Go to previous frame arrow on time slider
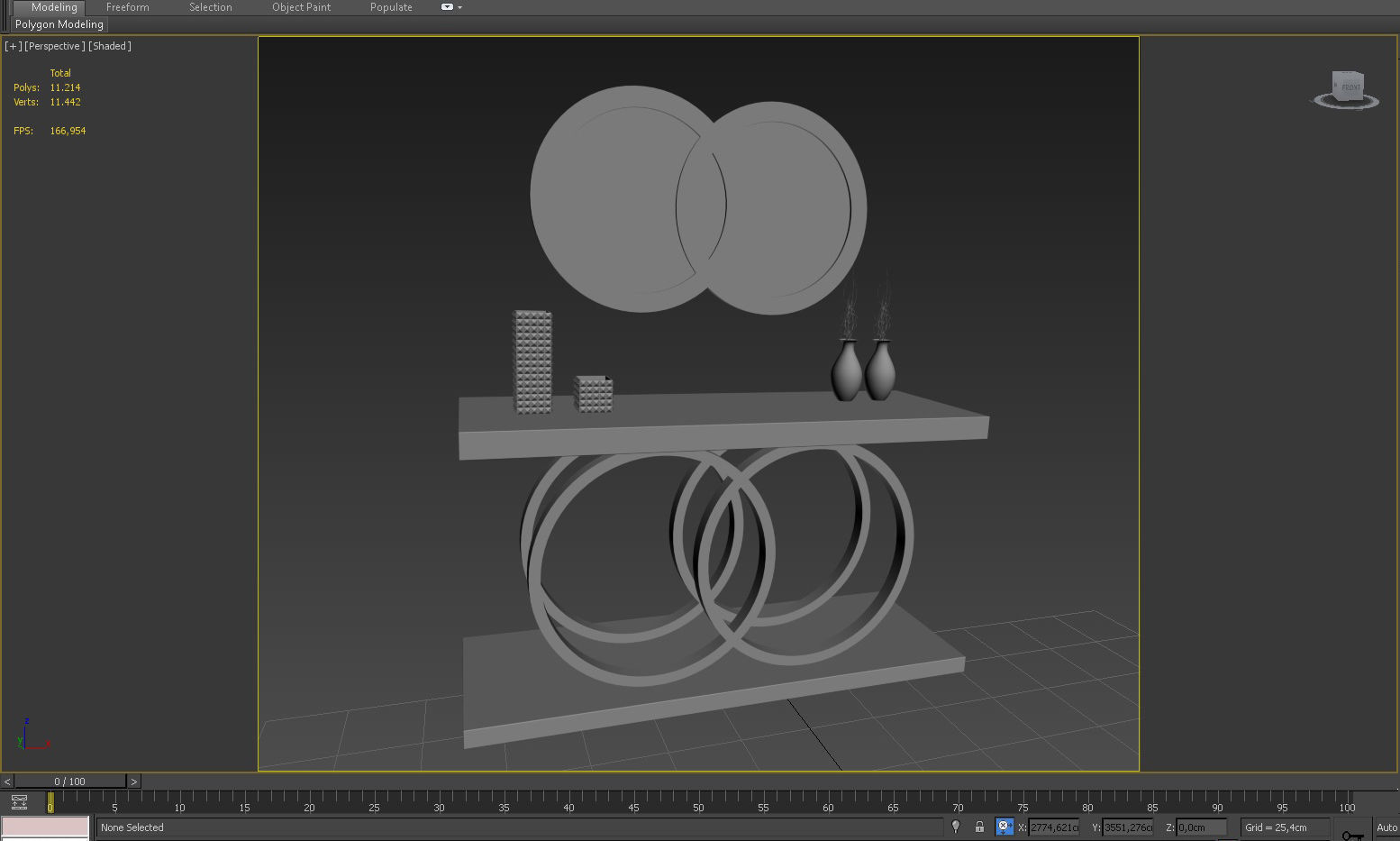The width and height of the screenshot is (1400, 841). [7, 782]
